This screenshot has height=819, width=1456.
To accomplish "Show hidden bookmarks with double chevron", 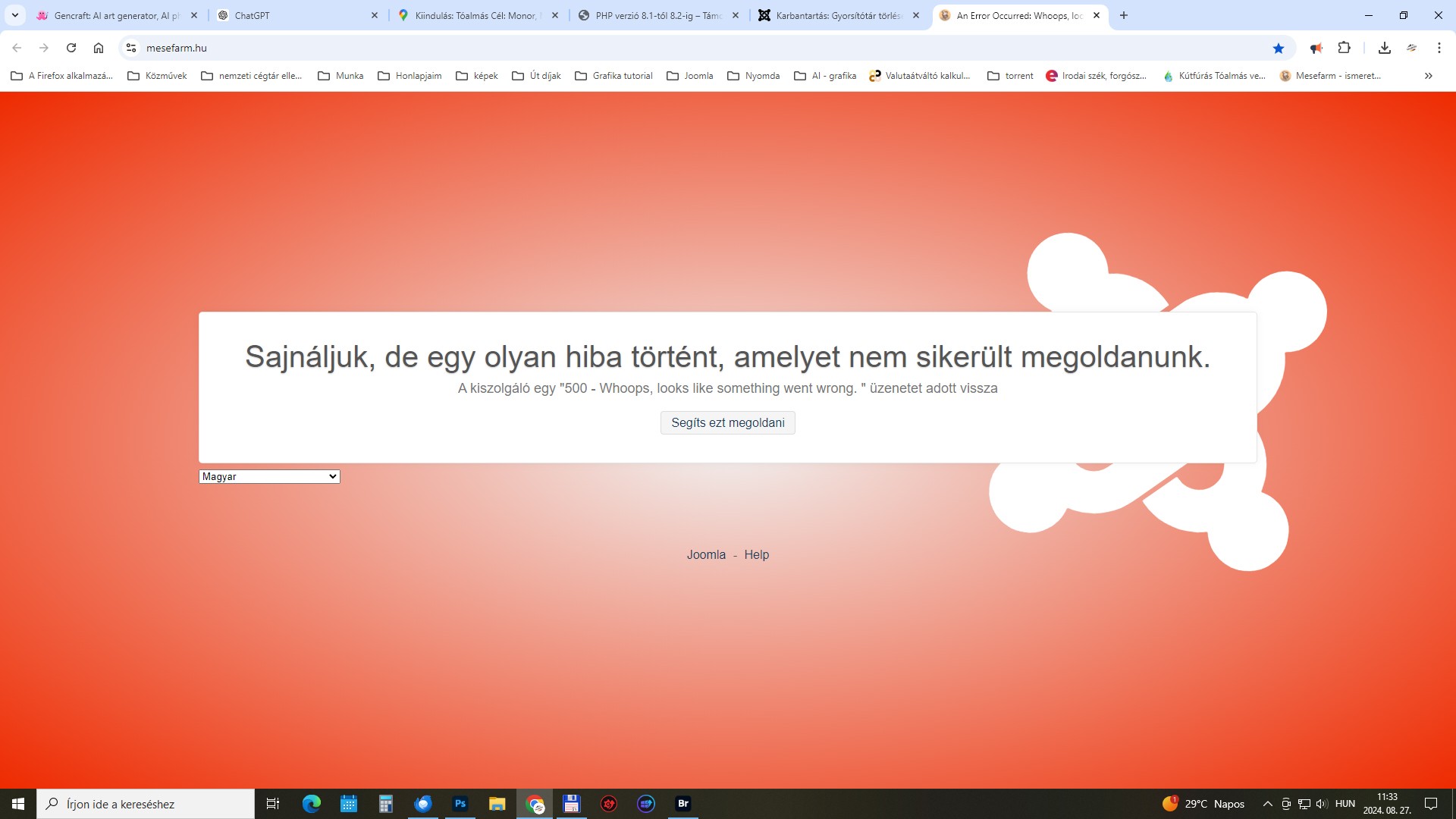I will tap(1428, 76).
